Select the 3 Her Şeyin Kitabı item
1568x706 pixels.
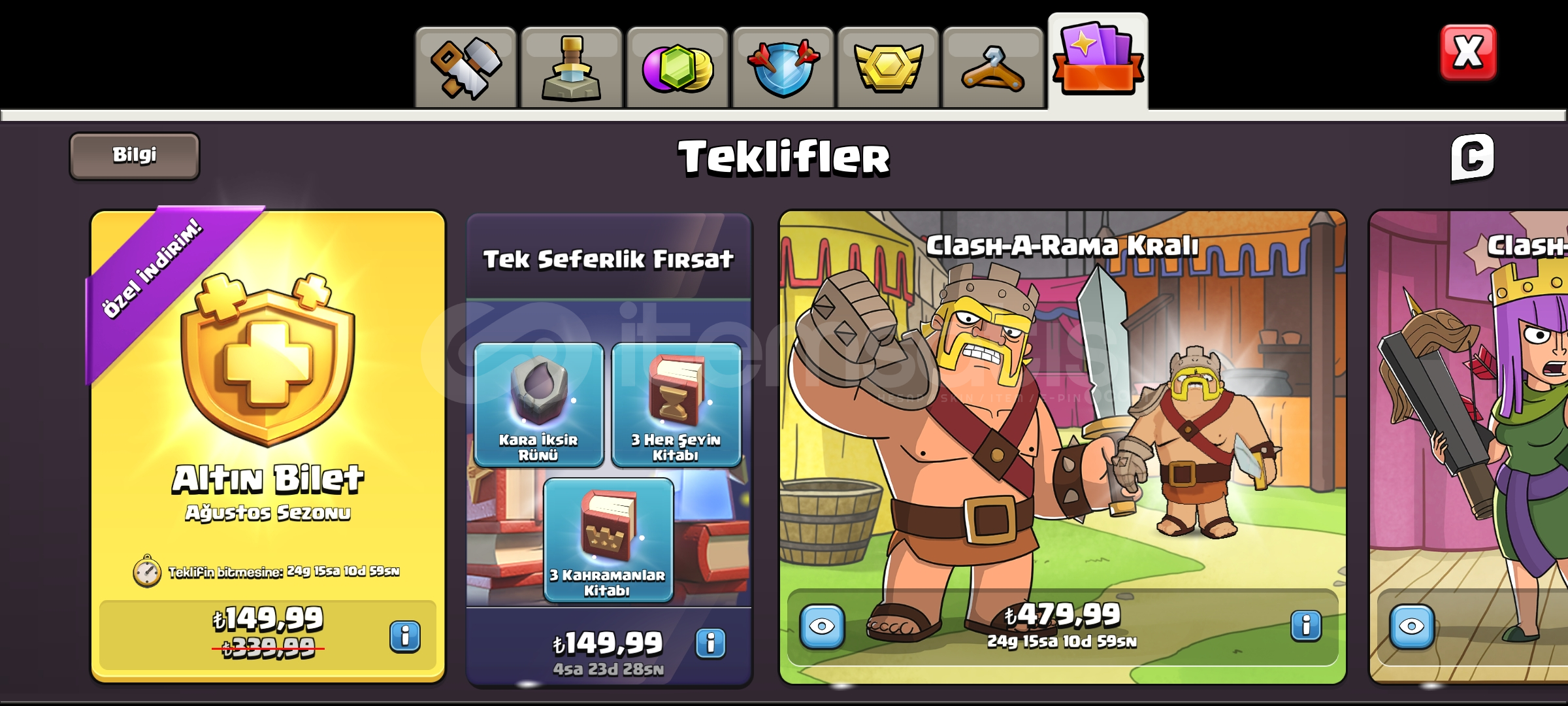pyautogui.click(x=676, y=404)
